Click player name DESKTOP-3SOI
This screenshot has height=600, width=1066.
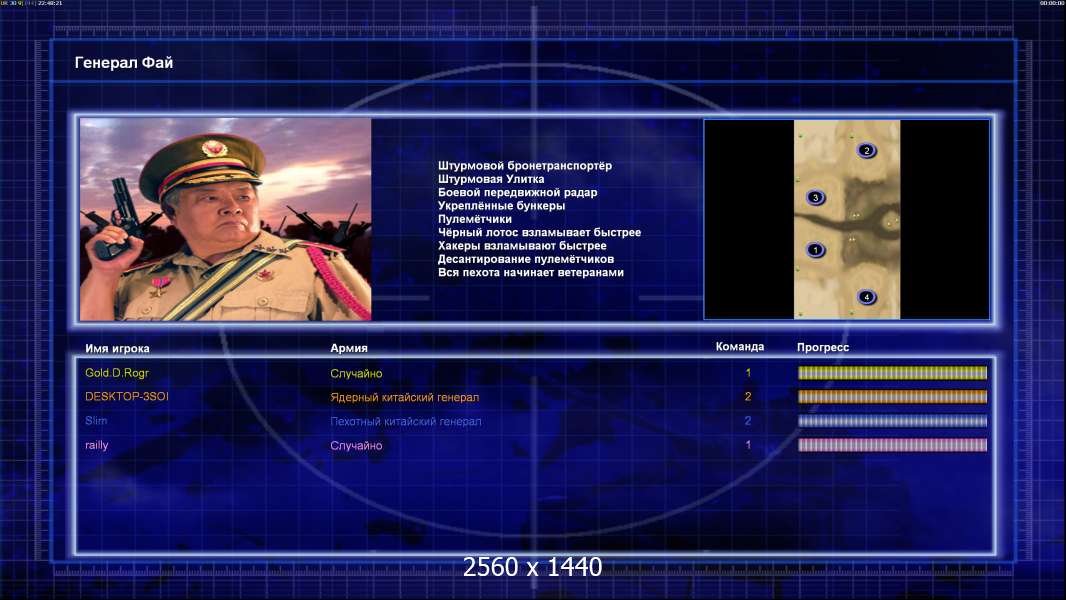[x=126, y=397]
